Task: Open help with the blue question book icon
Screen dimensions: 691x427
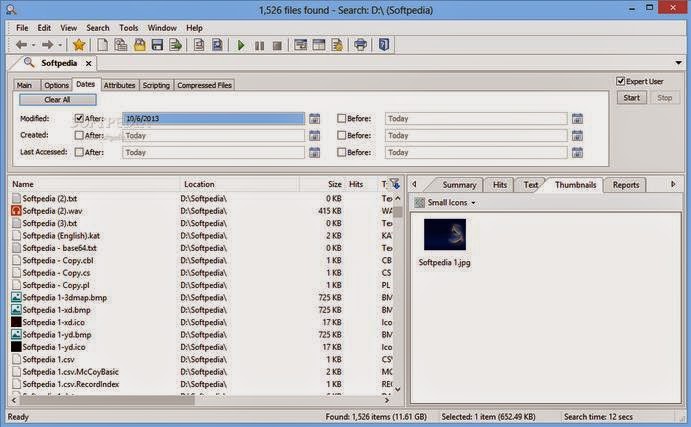Action: 384,45
